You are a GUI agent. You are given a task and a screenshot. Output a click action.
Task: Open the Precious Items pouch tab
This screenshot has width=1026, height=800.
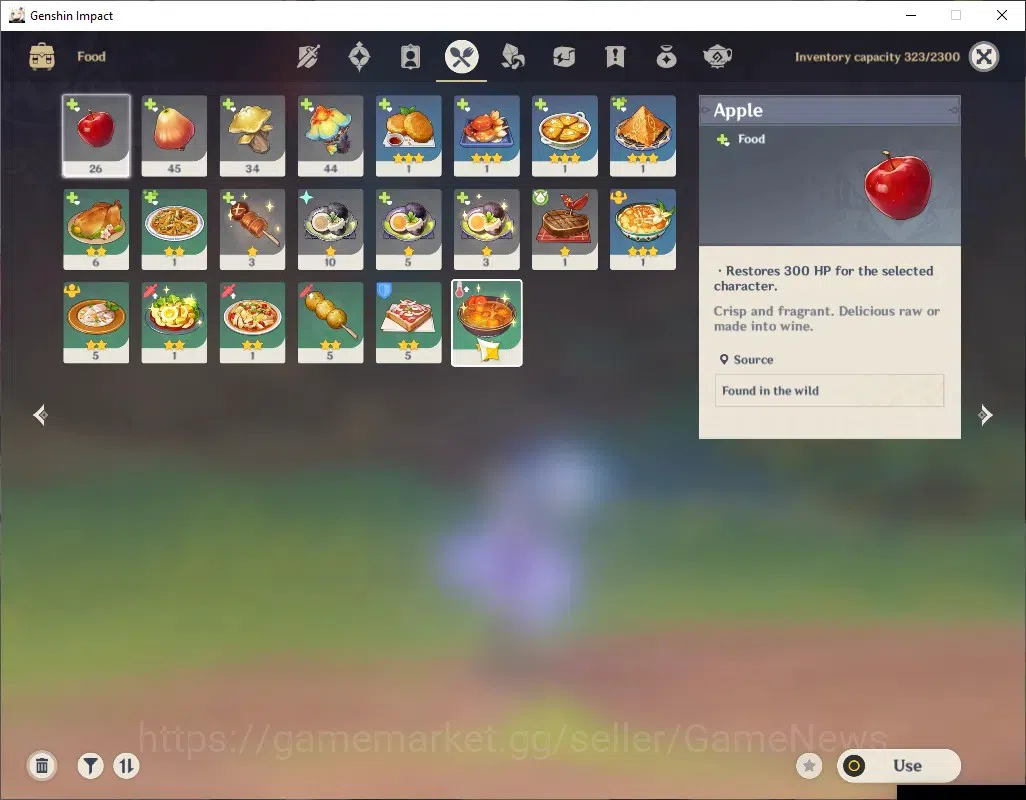click(x=666, y=57)
